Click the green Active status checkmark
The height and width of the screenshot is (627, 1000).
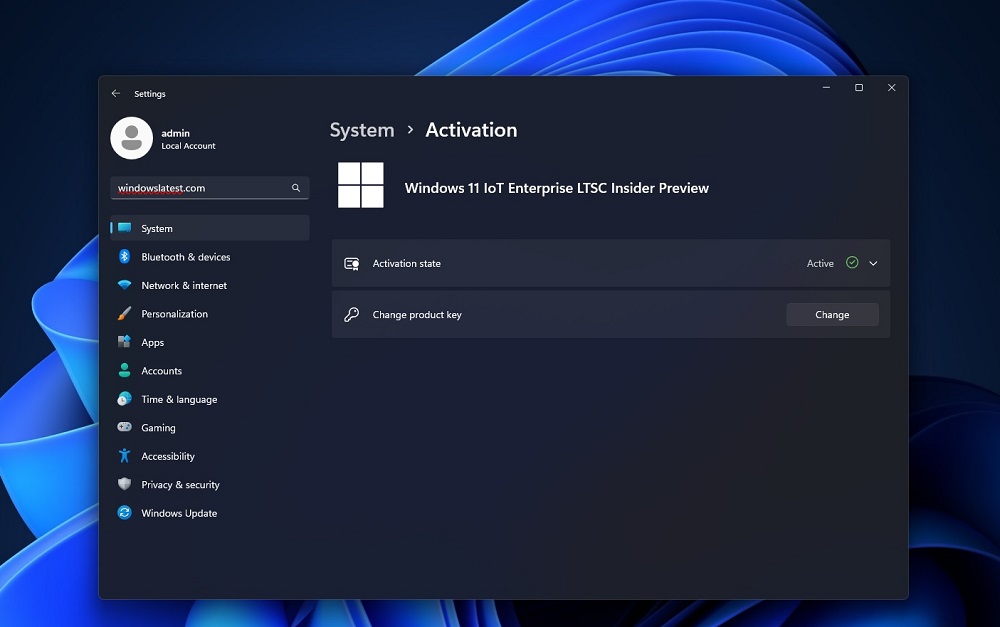pyautogui.click(x=852, y=263)
